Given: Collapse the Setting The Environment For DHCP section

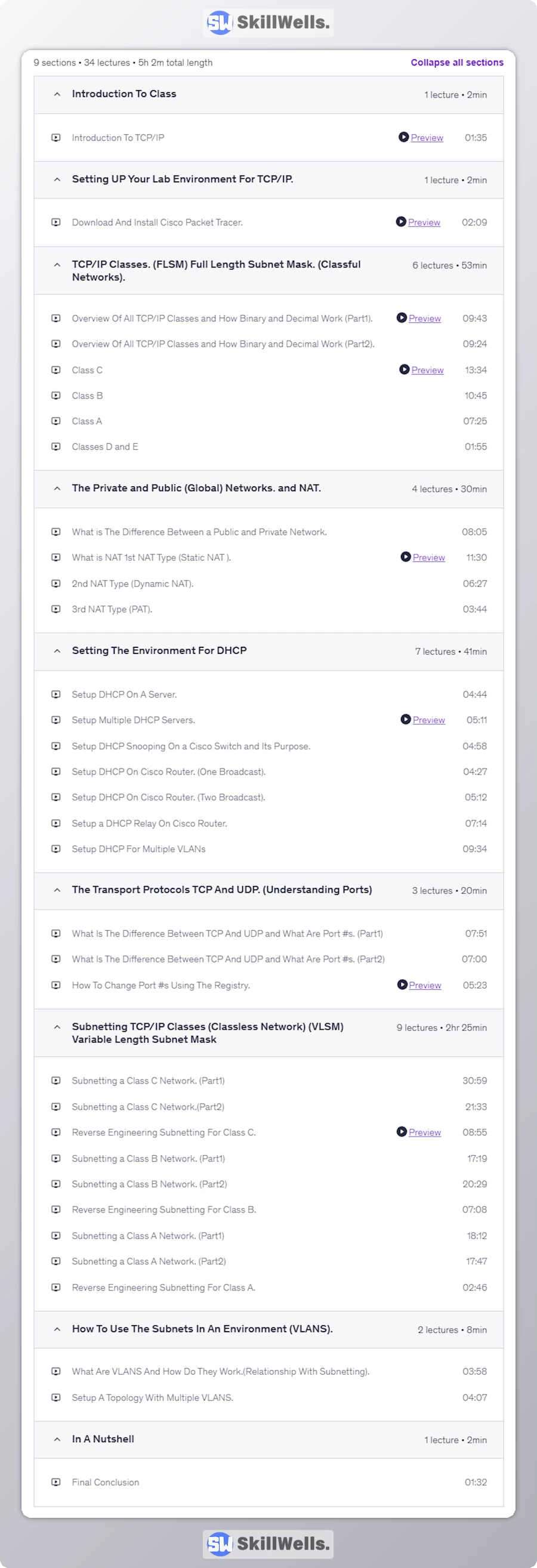Looking at the screenshot, I should tap(57, 650).
